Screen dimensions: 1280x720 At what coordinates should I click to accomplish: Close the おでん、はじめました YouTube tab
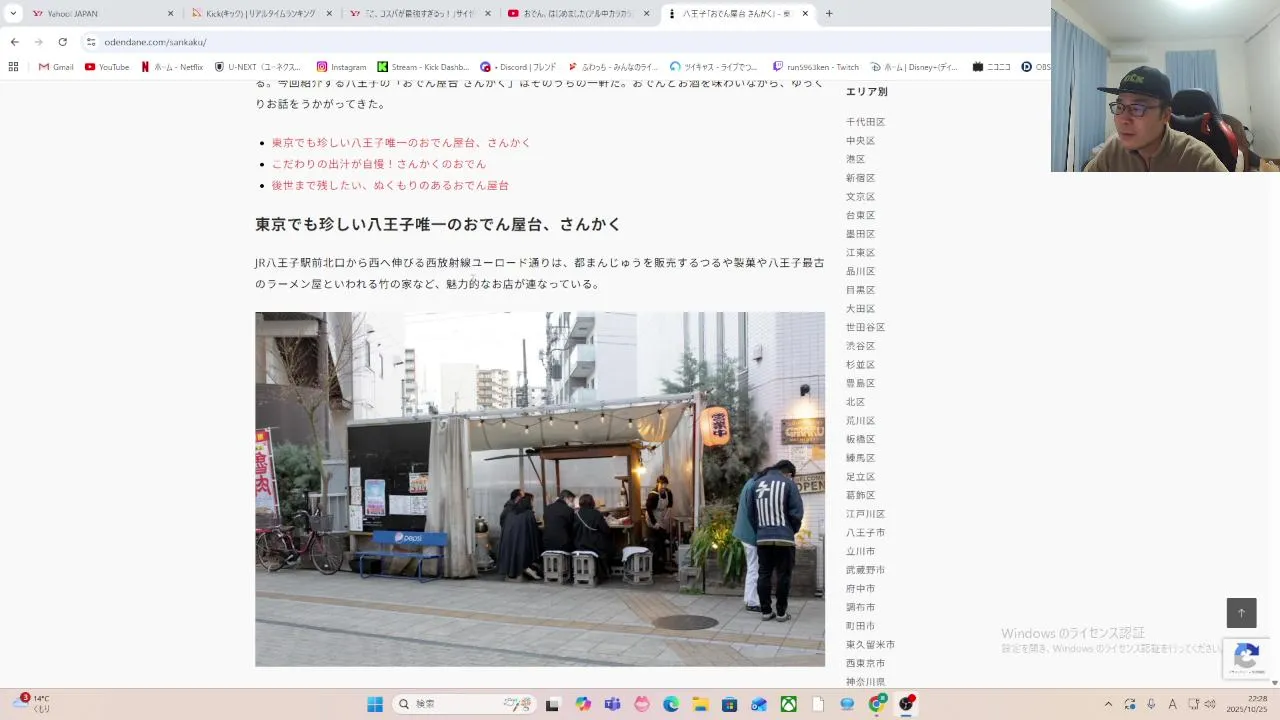point(646,14)
